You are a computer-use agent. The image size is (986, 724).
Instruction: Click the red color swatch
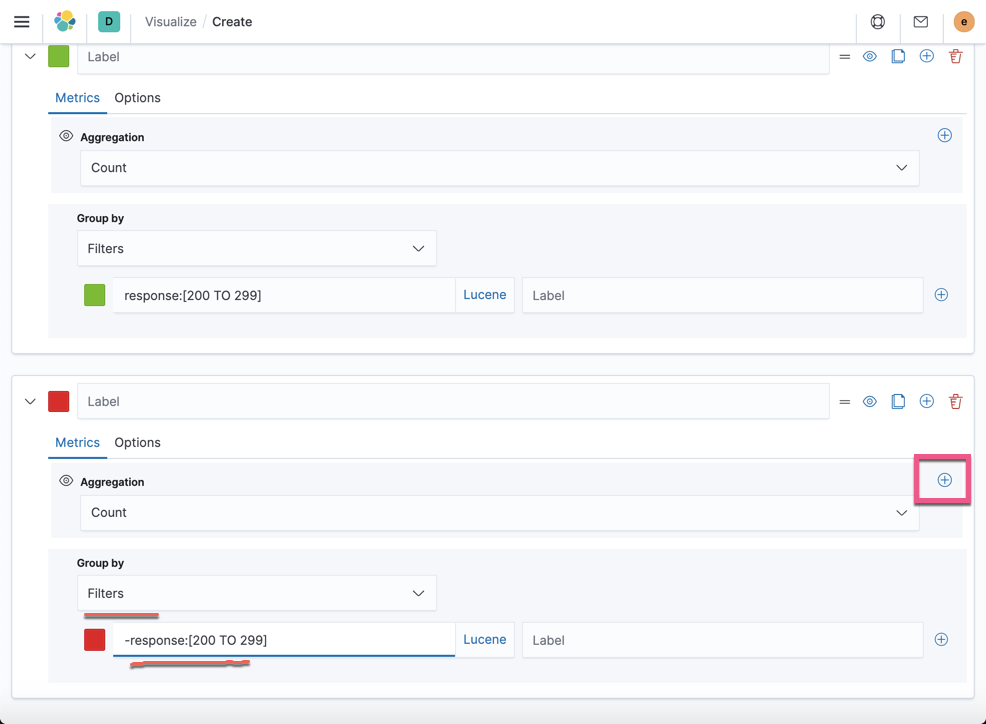[58, 400]
